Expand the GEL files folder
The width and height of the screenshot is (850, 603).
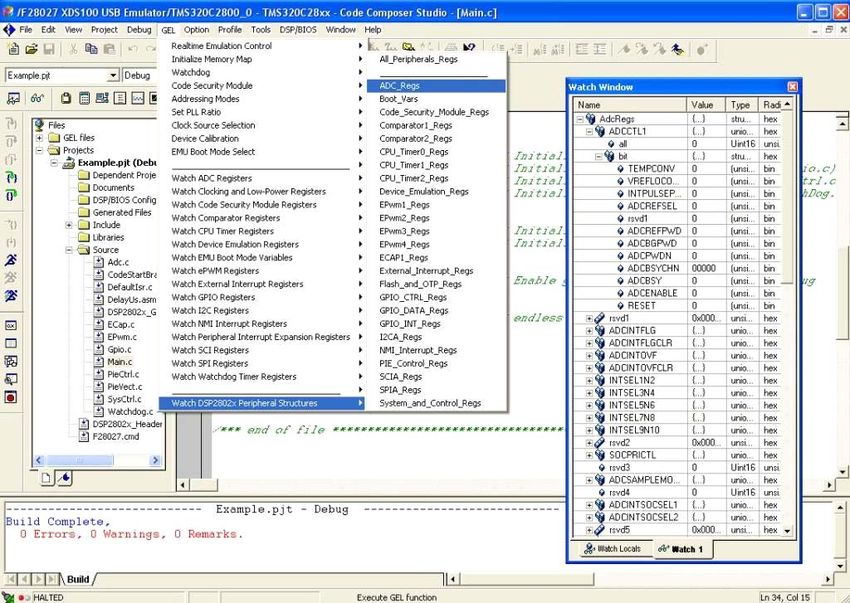[x=41, y=138]
